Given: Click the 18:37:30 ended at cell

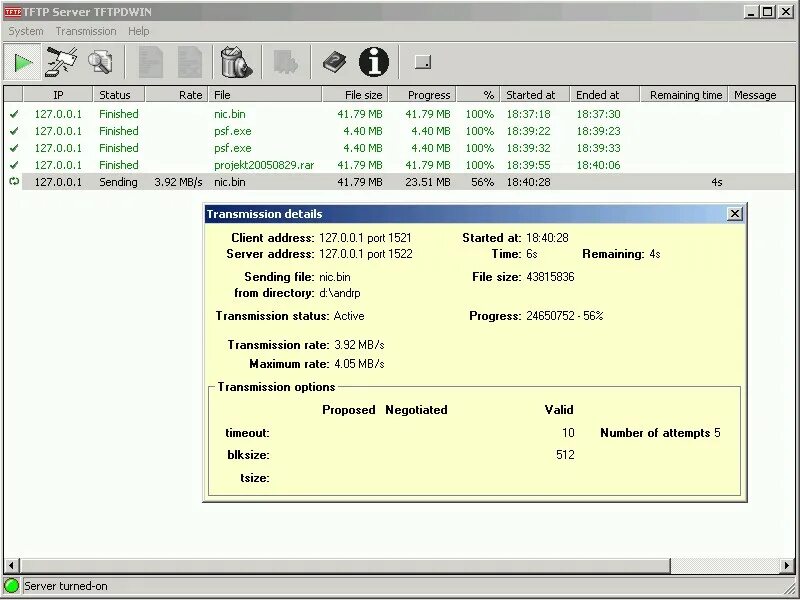Looking at the screenshot, I should coord(598,114).
